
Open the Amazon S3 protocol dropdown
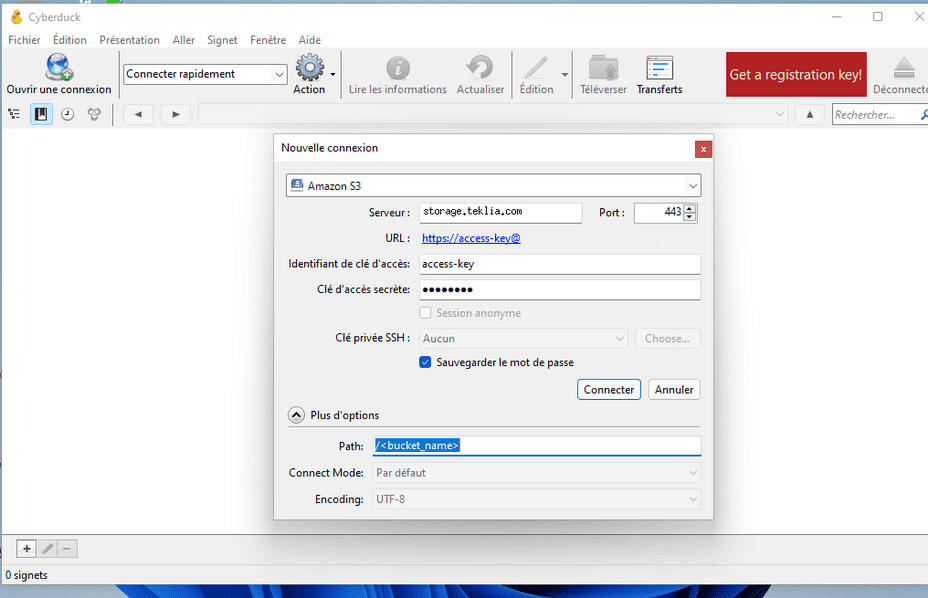494,186
